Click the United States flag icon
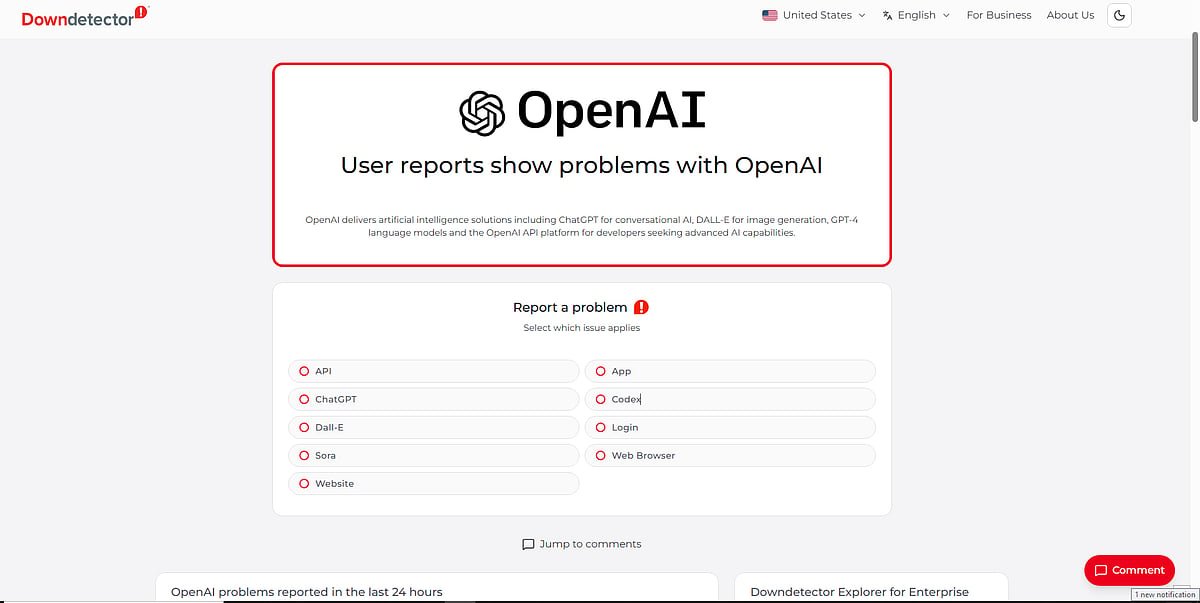The height and width of the screenshot is (603, 1200). pos(769,15)
